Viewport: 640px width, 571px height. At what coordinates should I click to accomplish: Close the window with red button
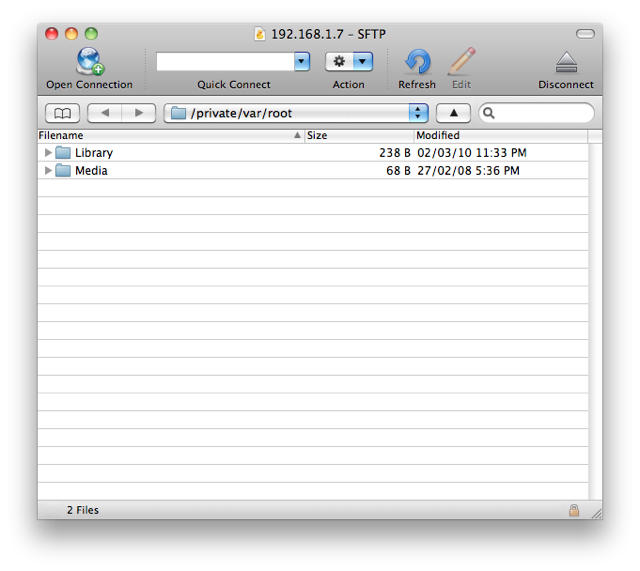point(52,33)
